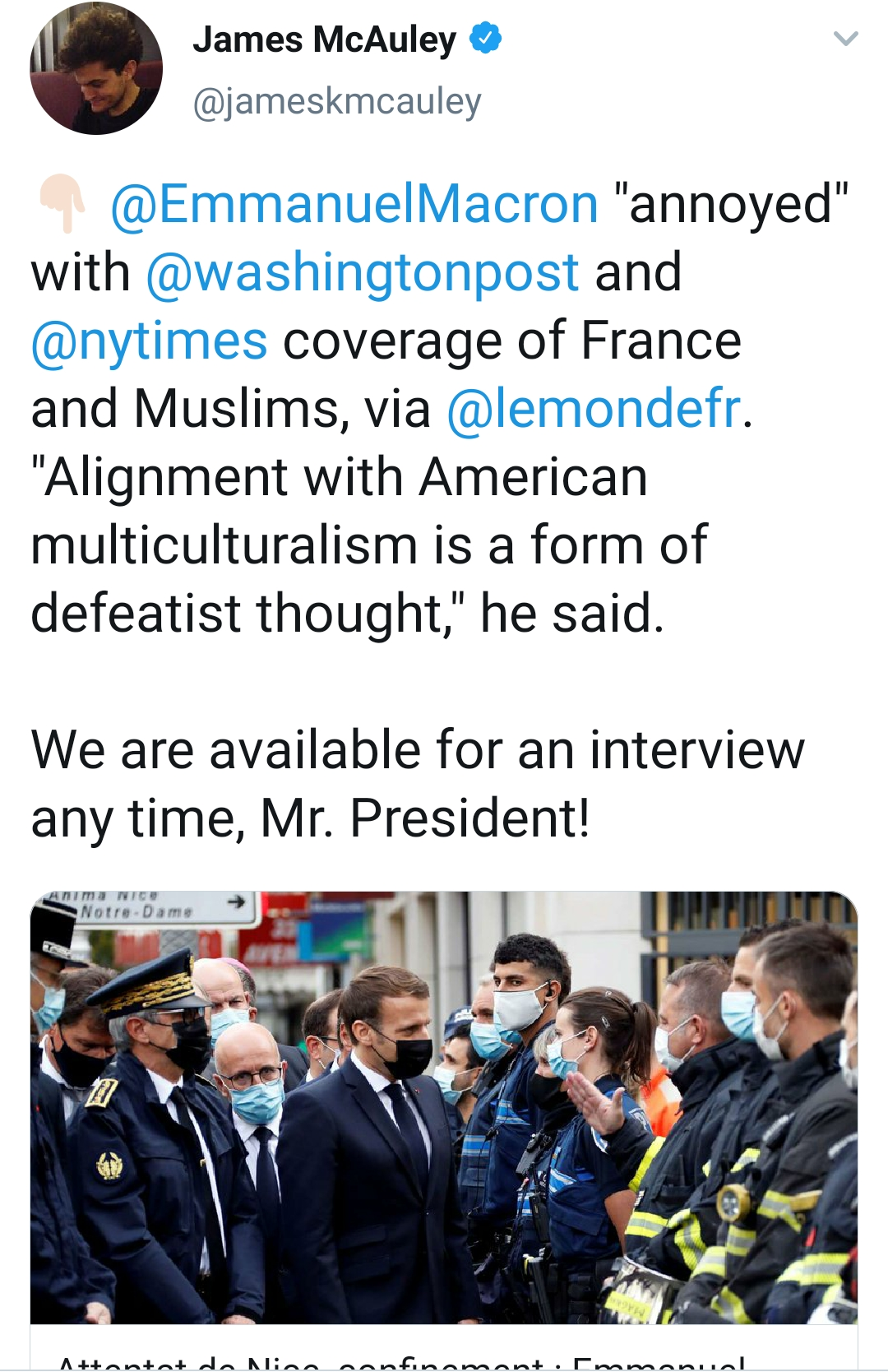Click the "any time, Mr. President!" line
Viewport: 888px width, 1372px height.
point(311,818)
